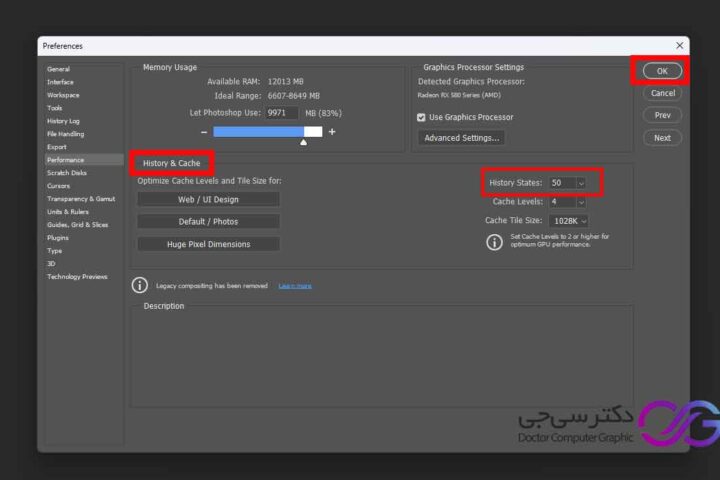
Task: Open File Handling preferences
Action: 65,134
